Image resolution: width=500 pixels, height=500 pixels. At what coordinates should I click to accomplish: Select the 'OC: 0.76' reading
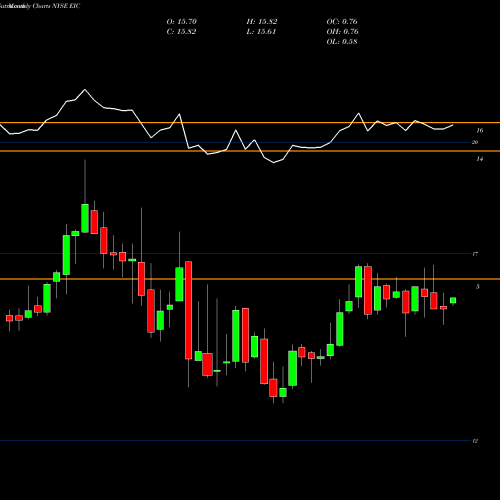[342, 22]
